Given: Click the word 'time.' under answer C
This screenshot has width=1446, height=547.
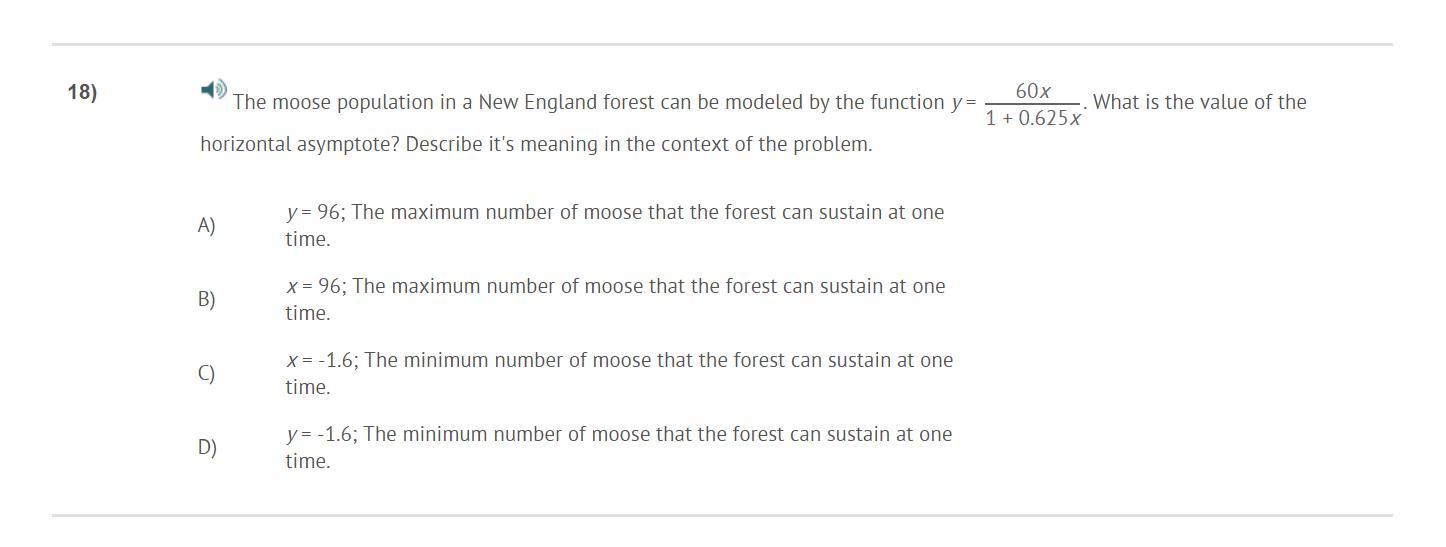Looking at the screenshot, I should [308, 387].
